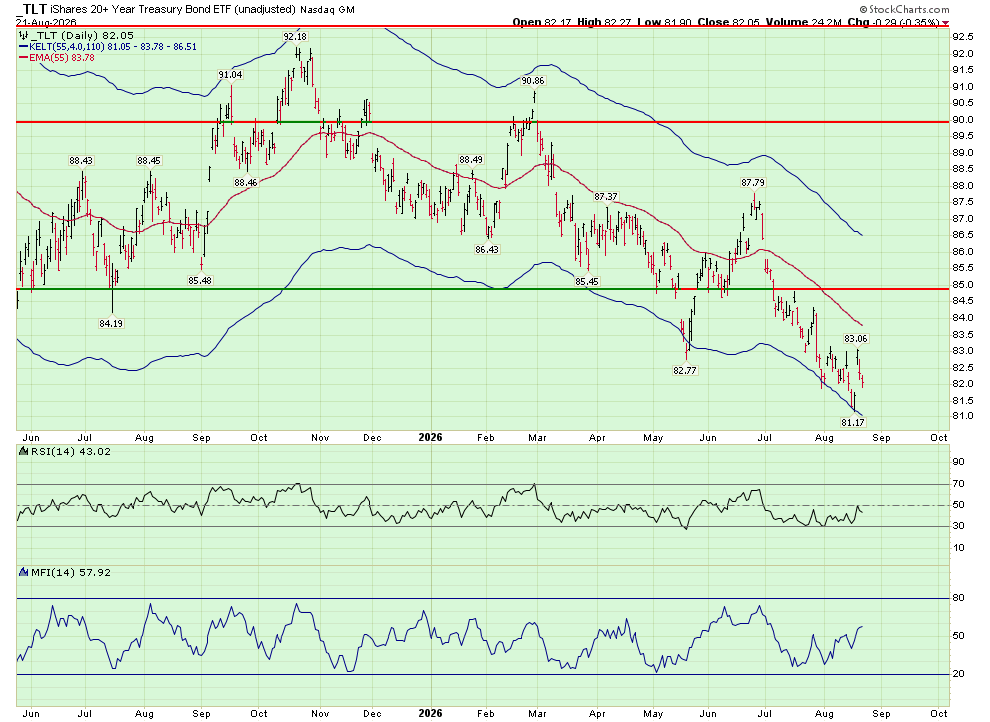This screenshot has width=990, height=722.
Task: Click the 81.17 lowest price label
Action: 853,422
